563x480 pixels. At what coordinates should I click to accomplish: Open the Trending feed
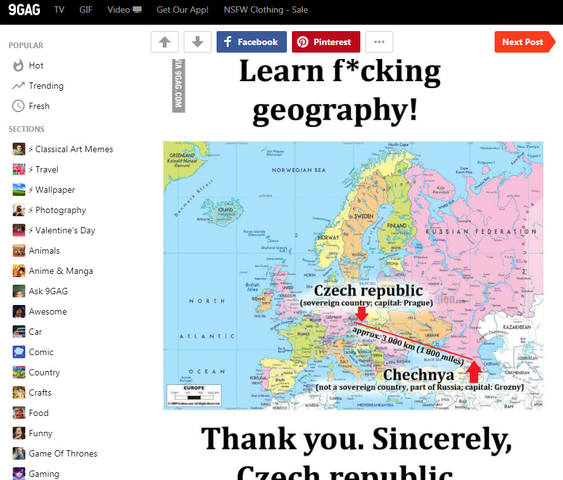click(x=46, y=86)
